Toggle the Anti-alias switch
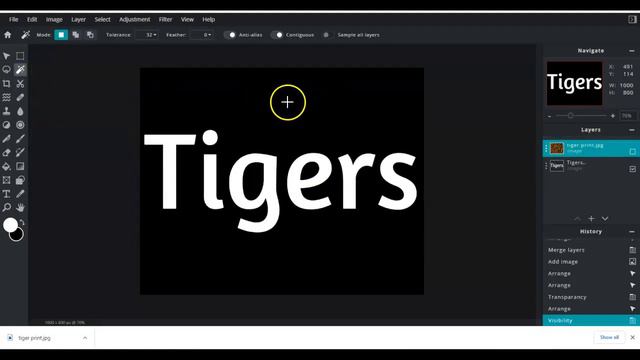The image size is (640, 360). 230,35
